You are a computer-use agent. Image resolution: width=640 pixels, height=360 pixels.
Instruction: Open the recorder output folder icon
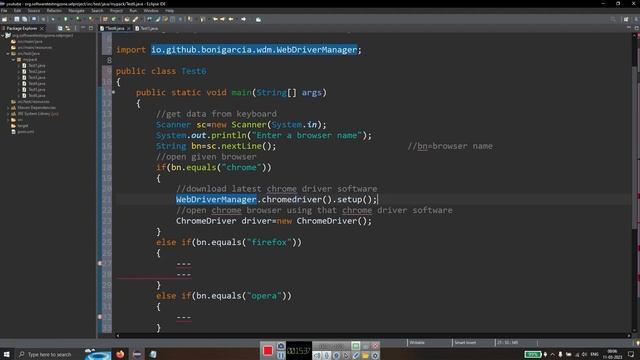pyautogui.click(x=365, y=356)
